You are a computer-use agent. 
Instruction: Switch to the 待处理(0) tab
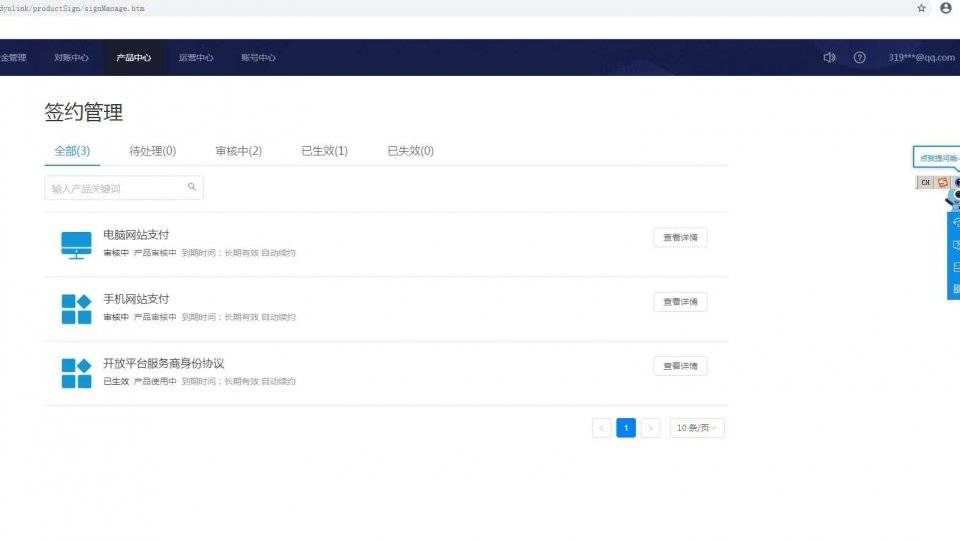click(x=152, y=151)
